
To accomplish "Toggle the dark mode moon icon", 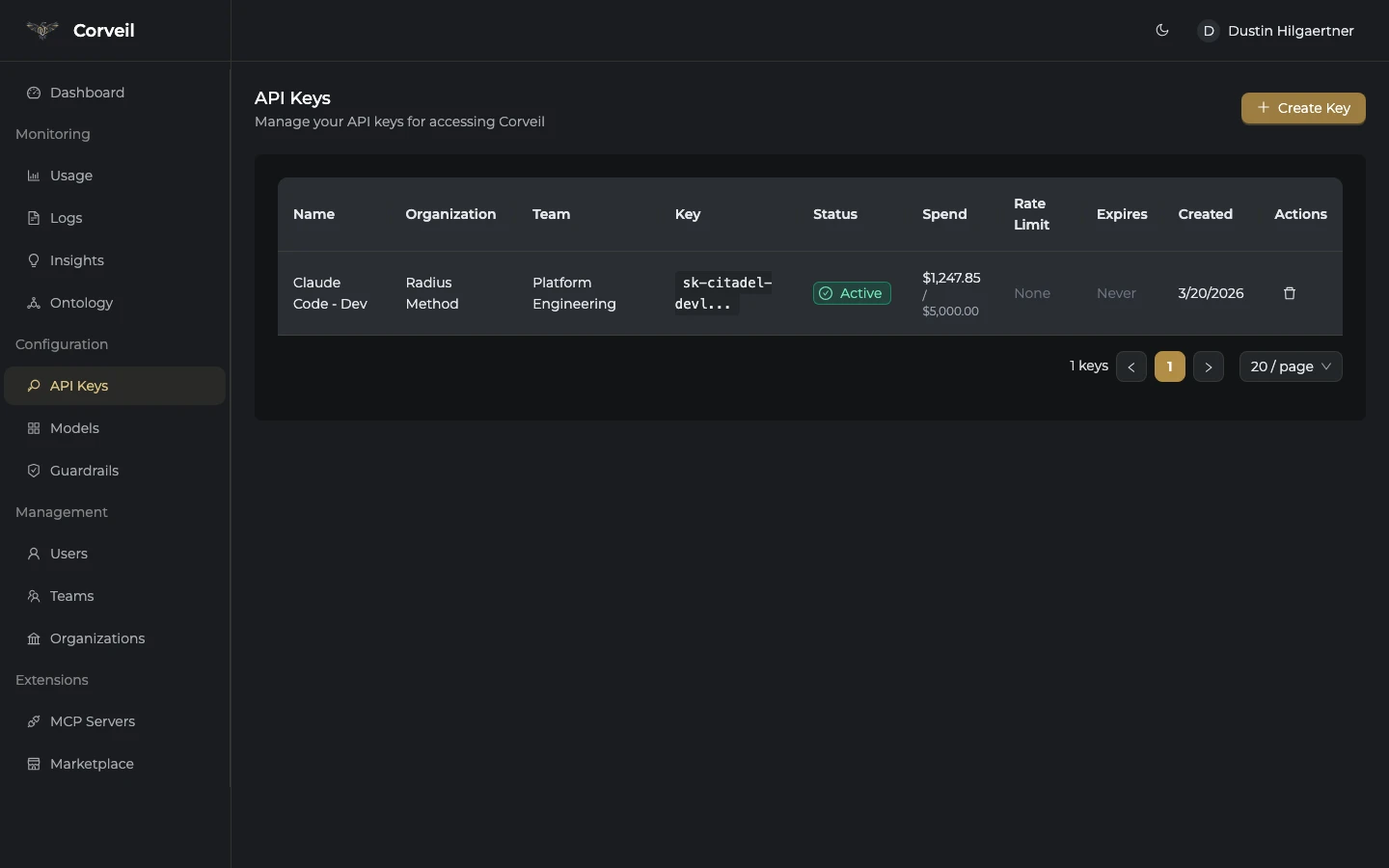I will coord(1161,31).
